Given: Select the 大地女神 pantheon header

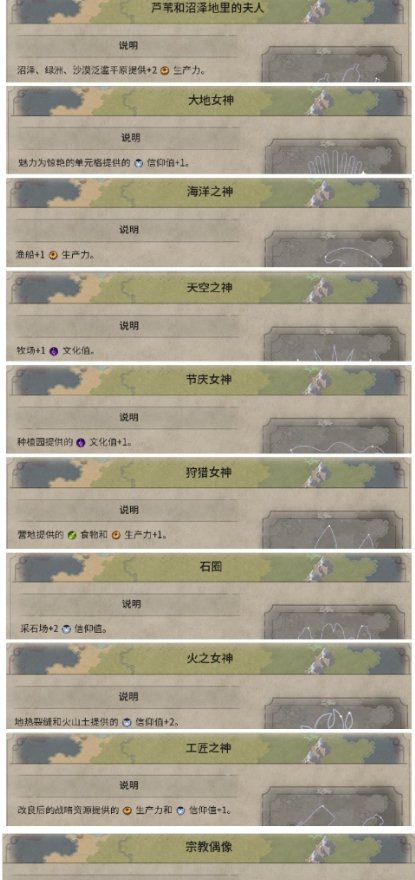Looking at the screenshot, I should pyautogui.click(x=209, y=100).
